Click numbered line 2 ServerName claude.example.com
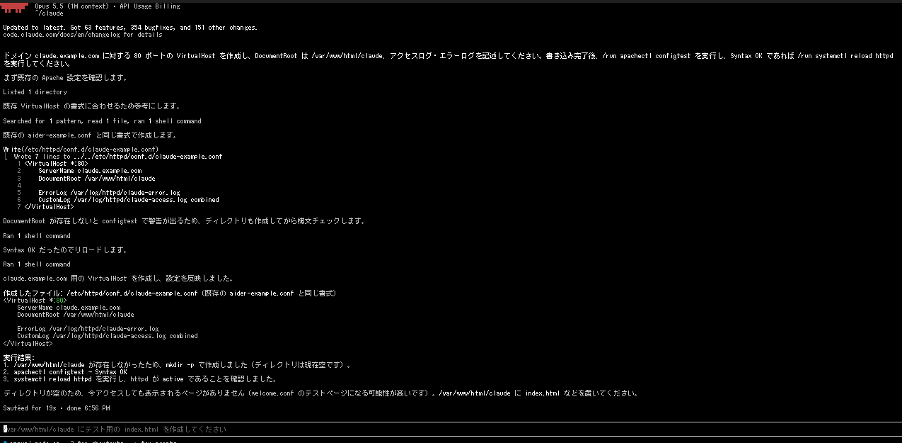The image size is (902, 444). coord(79,171)
